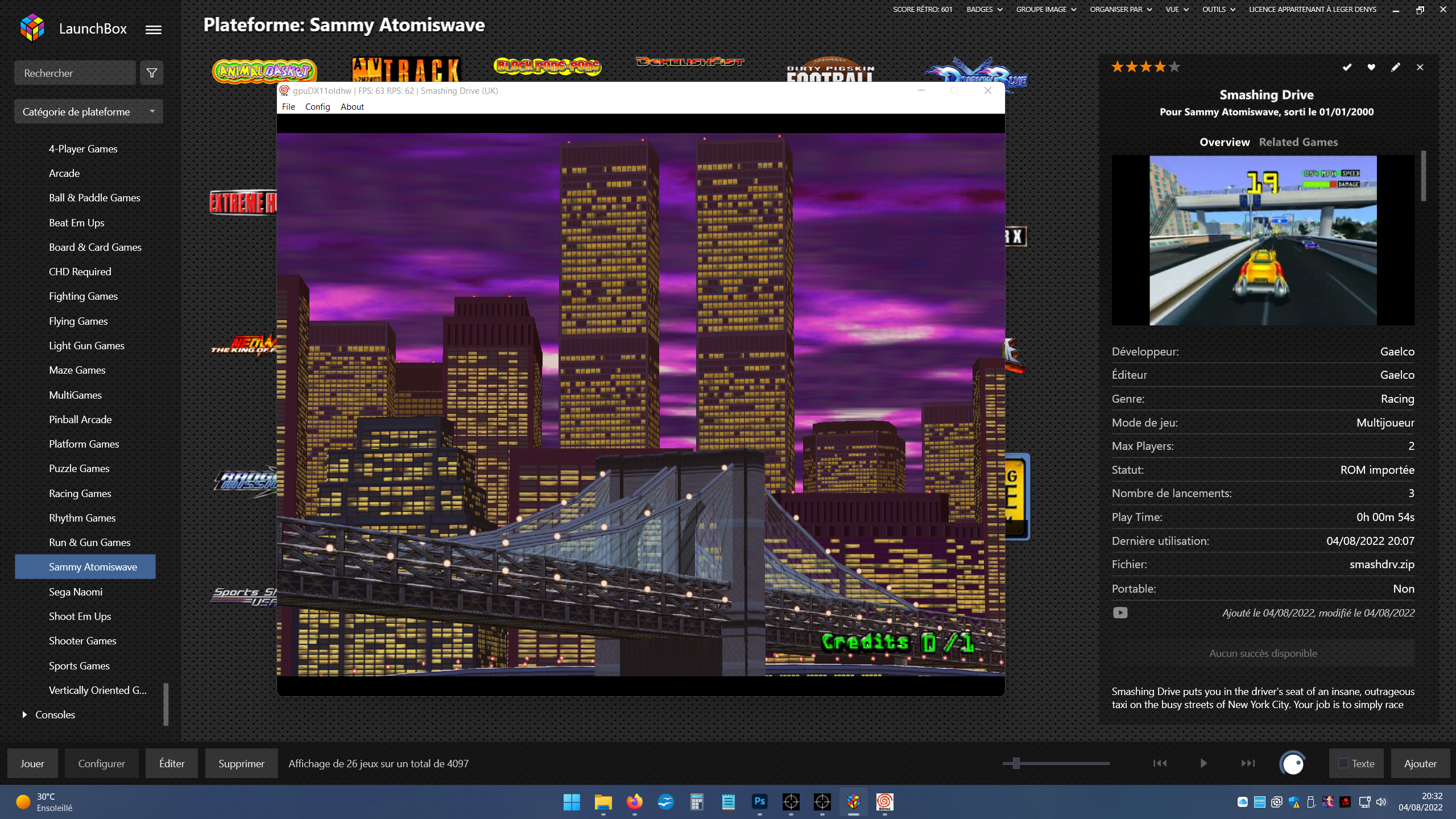Select the Demolish Fist game logo
This screenshot has height=819, width=1456.
(x=690, y=61)
